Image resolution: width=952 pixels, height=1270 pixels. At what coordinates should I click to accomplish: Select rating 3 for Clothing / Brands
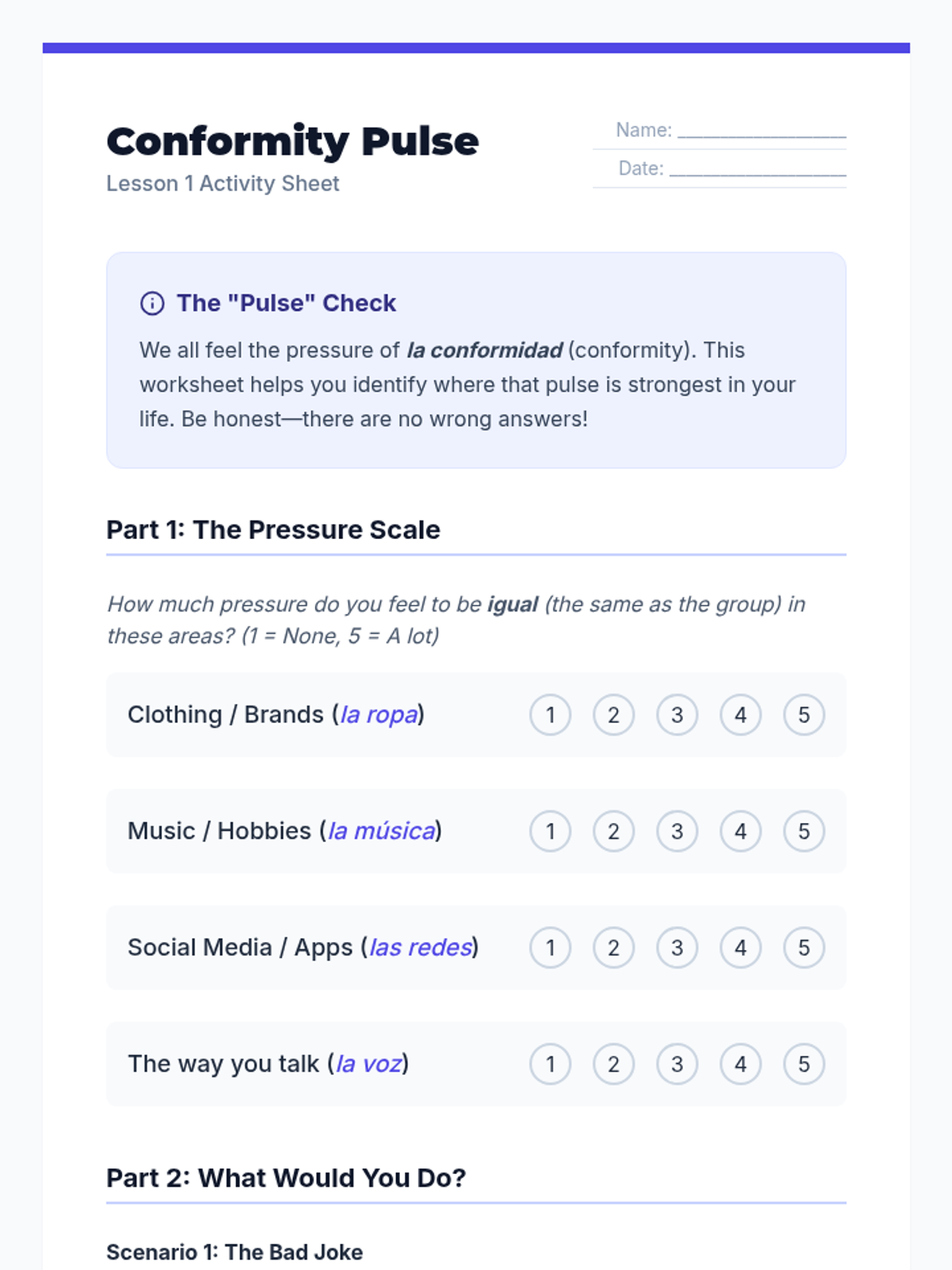(x=677, y=715)
